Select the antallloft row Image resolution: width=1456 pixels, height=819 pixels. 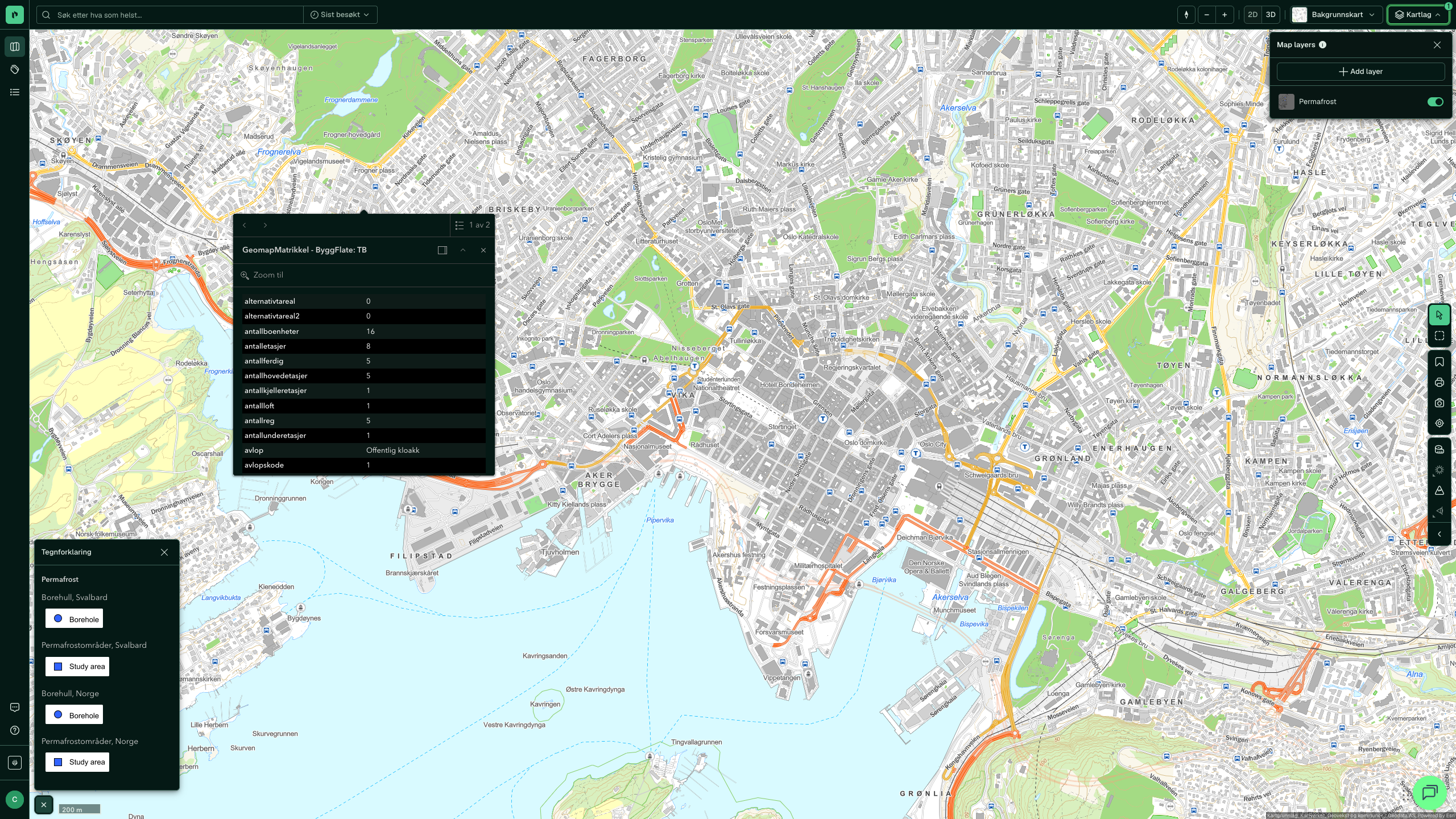(x=364, y=406)
